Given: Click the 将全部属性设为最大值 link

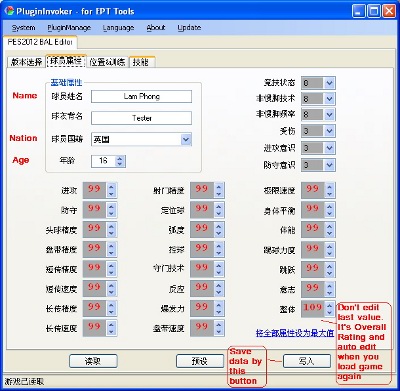Looking at the screenshot, I should point(295,333).
